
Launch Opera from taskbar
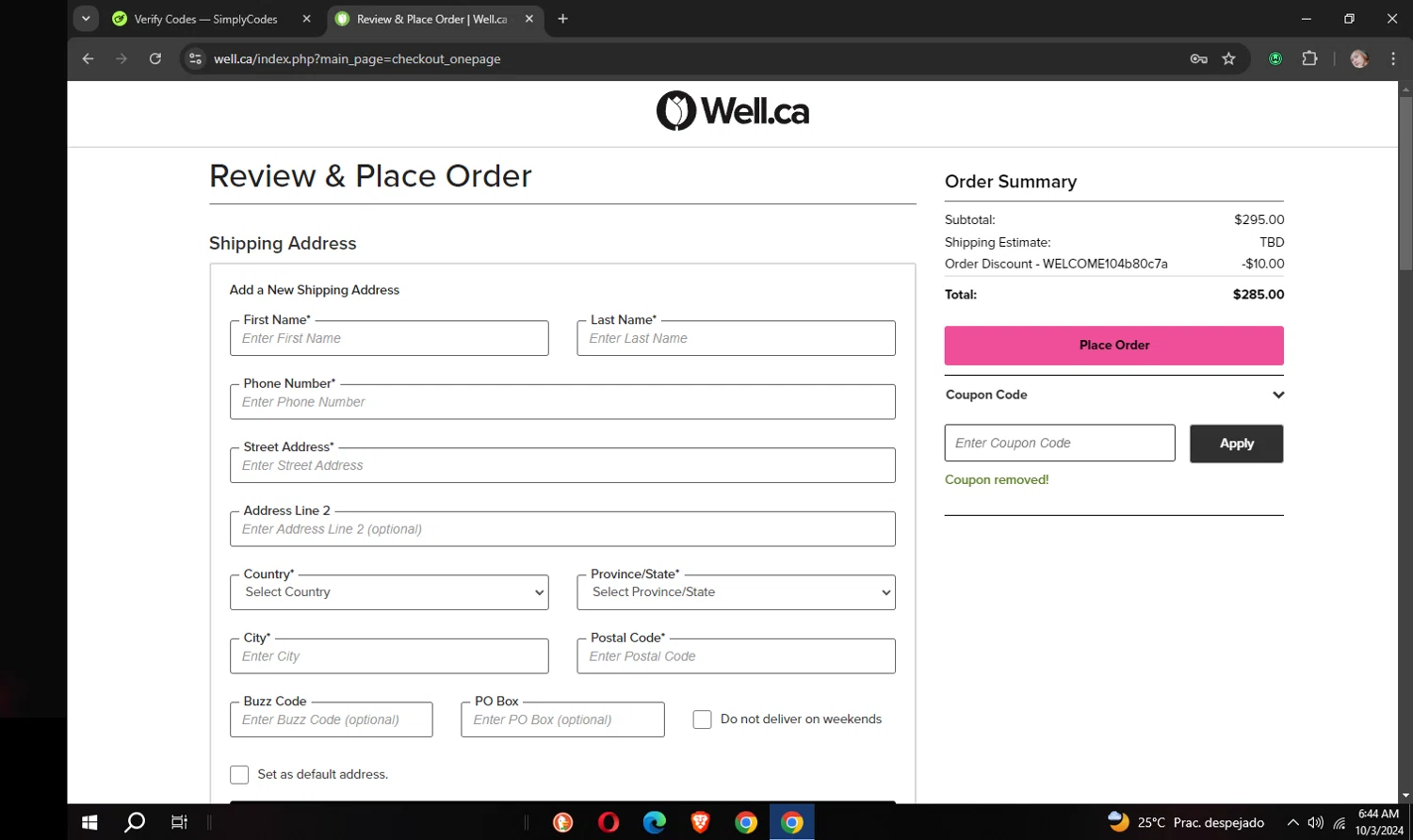point(609,822)
